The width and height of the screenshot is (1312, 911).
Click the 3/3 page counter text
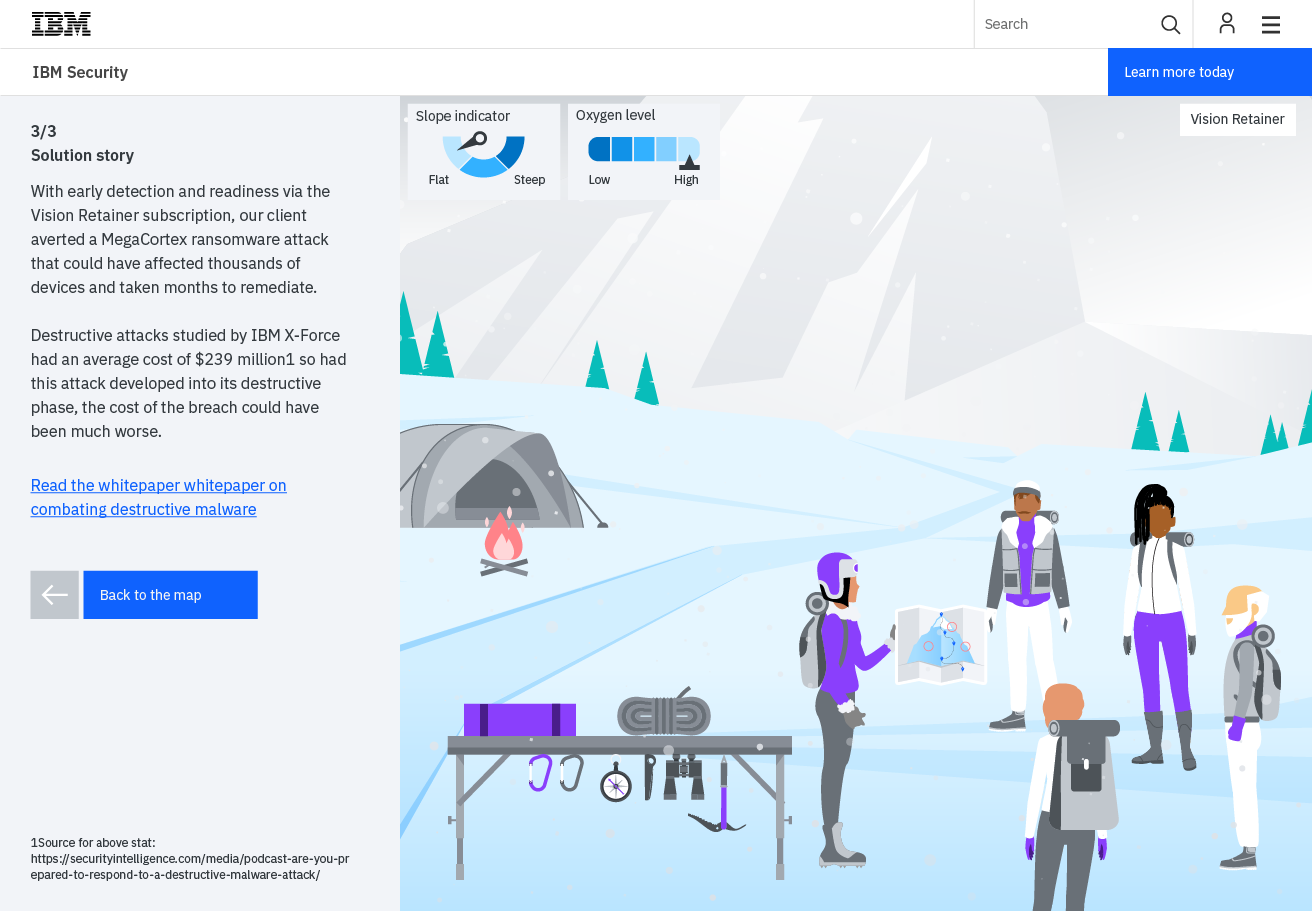pos(44,131)
